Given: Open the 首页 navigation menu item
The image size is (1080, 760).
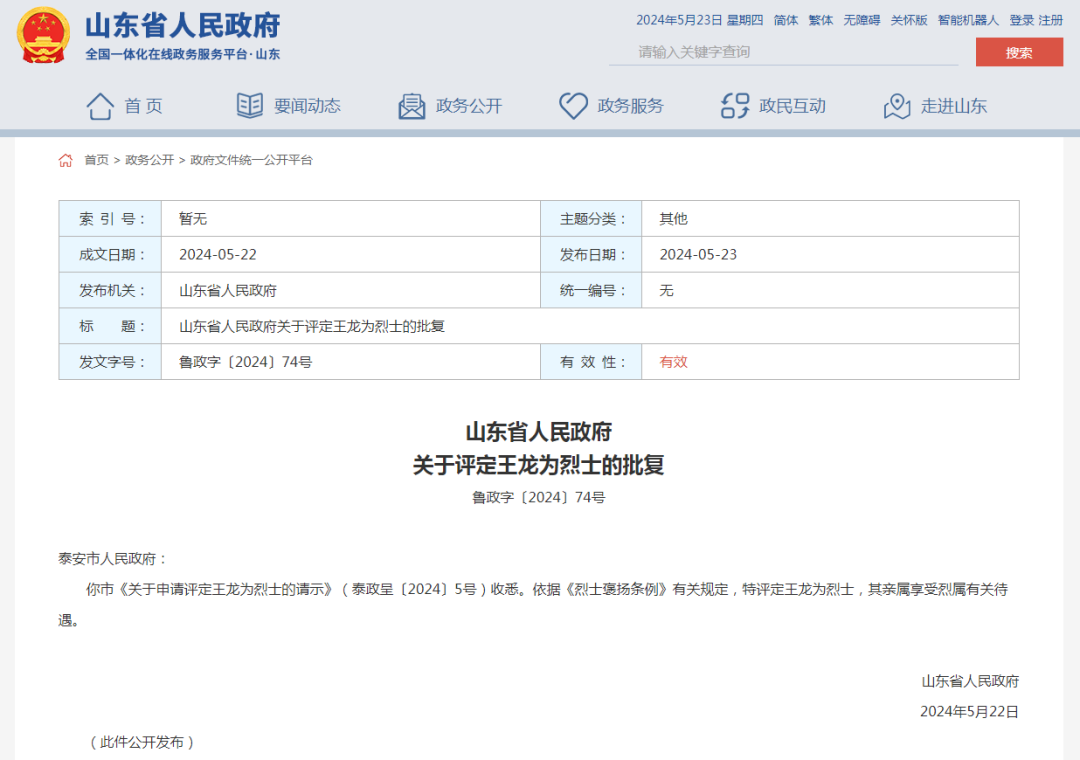Looking at the screenshot, I should click(x=143, y=106).
